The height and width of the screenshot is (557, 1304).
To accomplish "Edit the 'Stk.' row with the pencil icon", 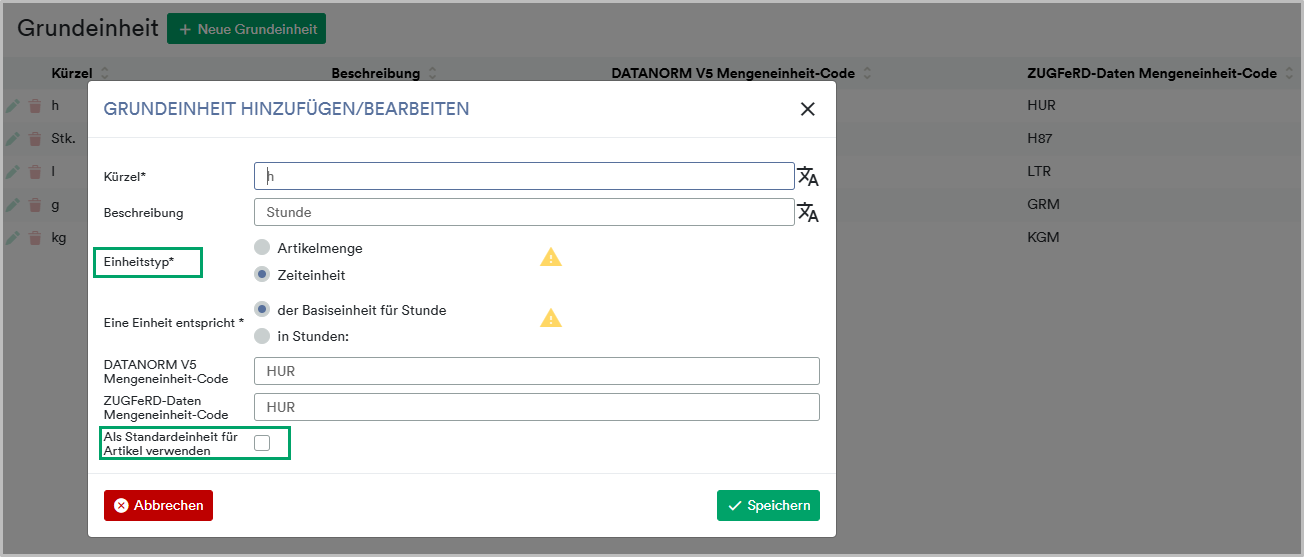I will pos(13,139).
